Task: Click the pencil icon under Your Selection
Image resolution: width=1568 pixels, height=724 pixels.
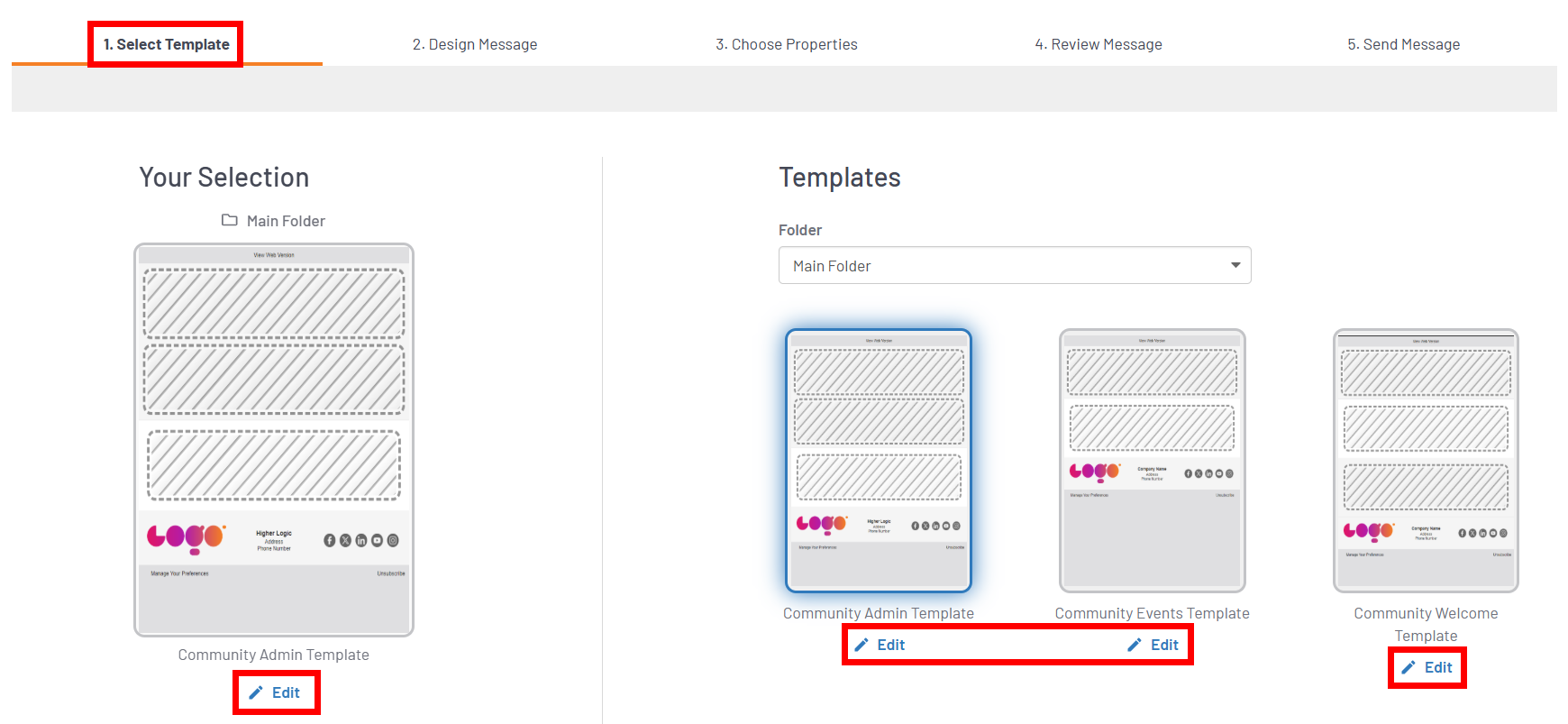Action: pos(257,692)
